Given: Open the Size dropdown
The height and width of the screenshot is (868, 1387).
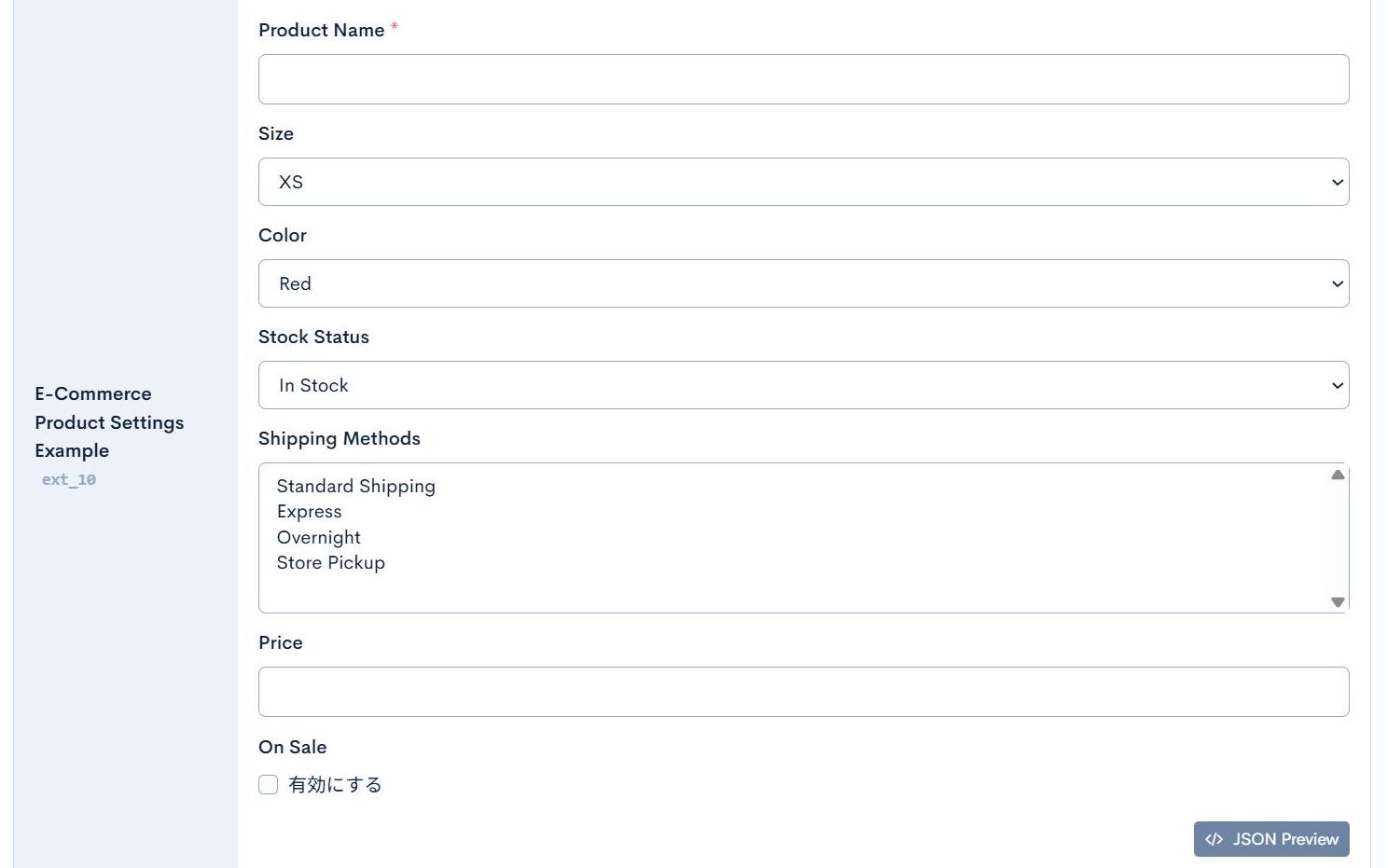Looking at the screenshot, I should coord(803,182).
